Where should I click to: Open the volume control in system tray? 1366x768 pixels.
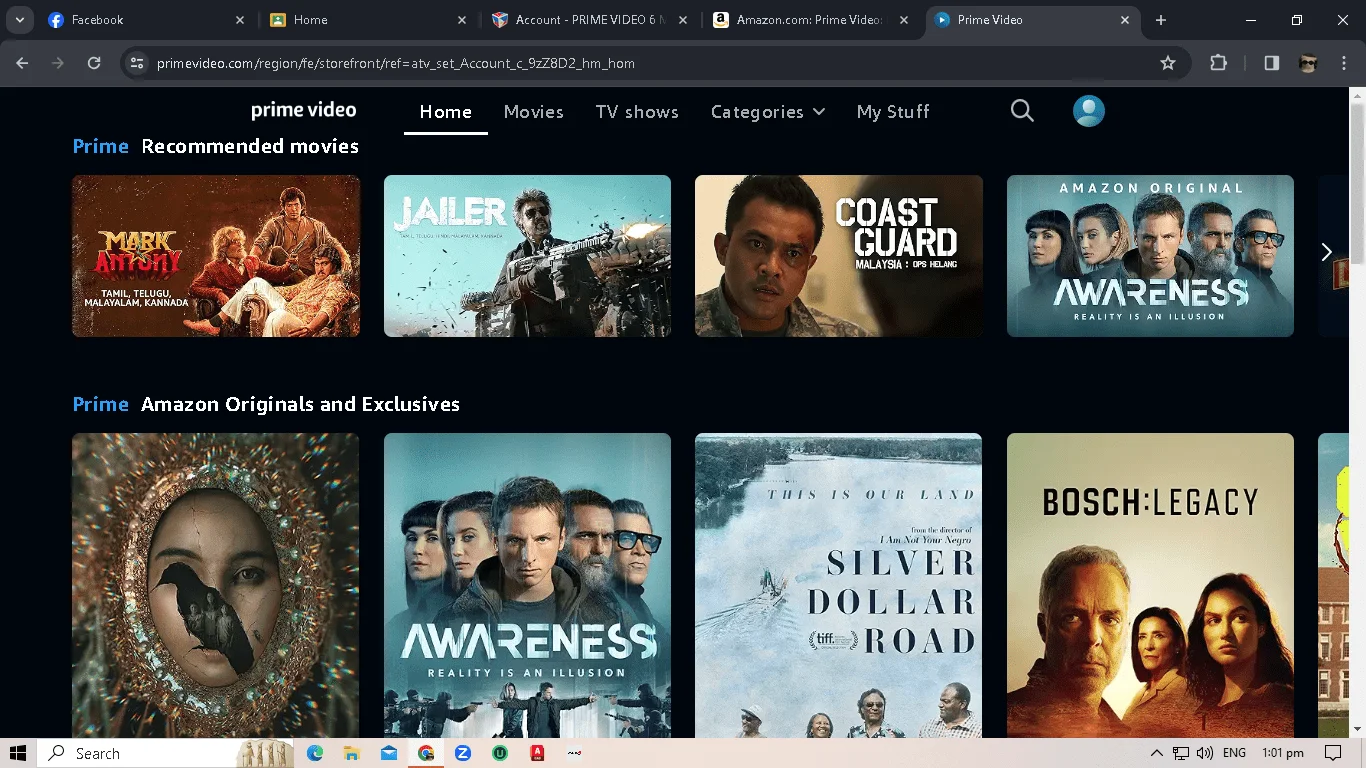click(1204, 753)
